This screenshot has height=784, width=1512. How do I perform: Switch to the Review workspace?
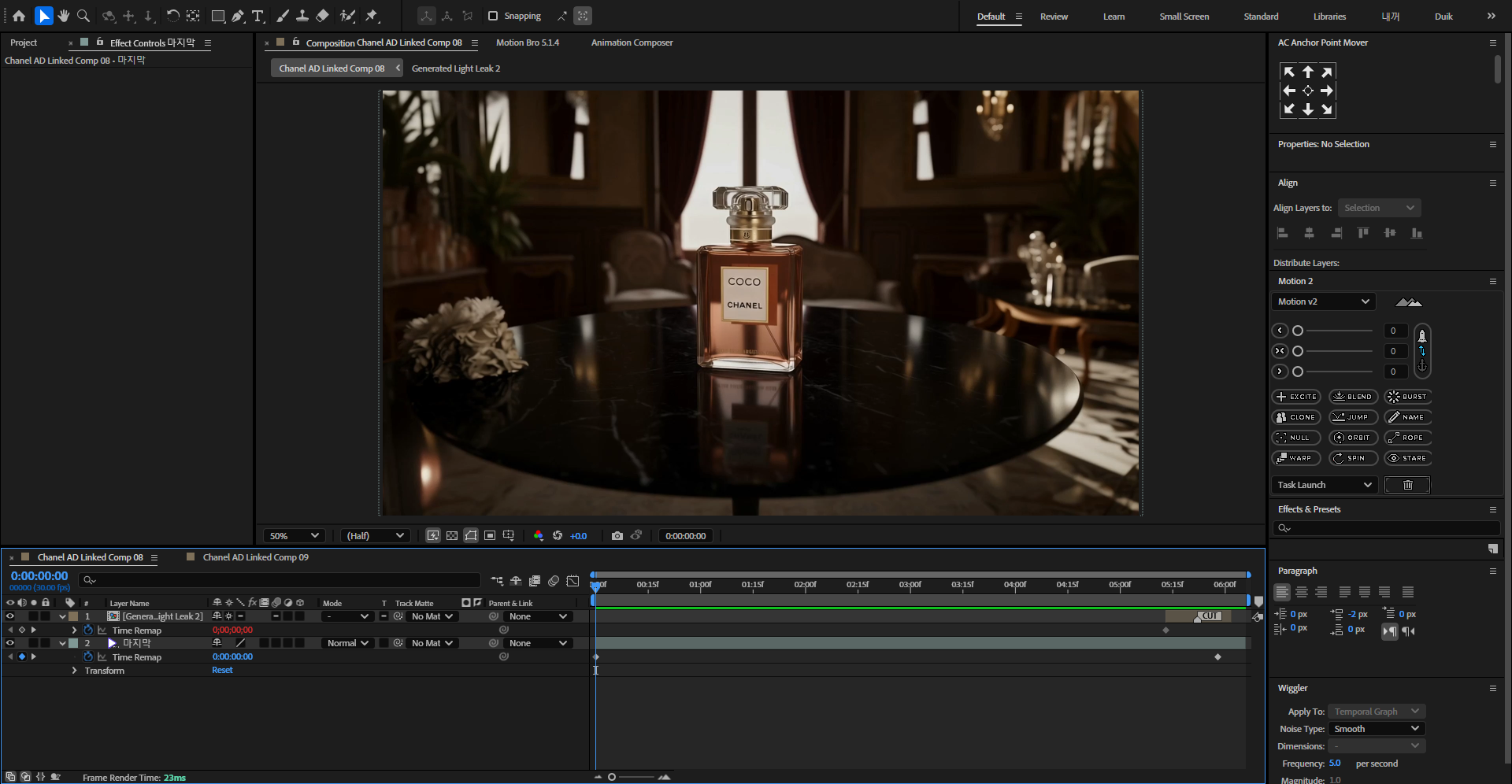coord(1054,17)
